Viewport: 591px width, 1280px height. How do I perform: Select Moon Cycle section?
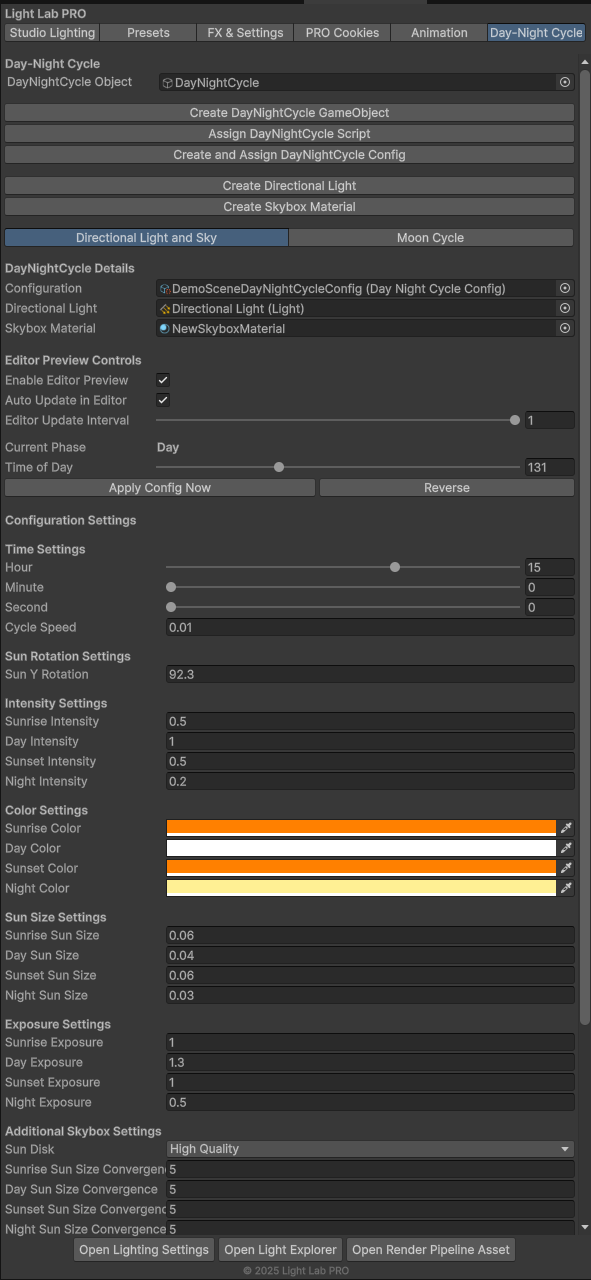[x=431, y=238]
